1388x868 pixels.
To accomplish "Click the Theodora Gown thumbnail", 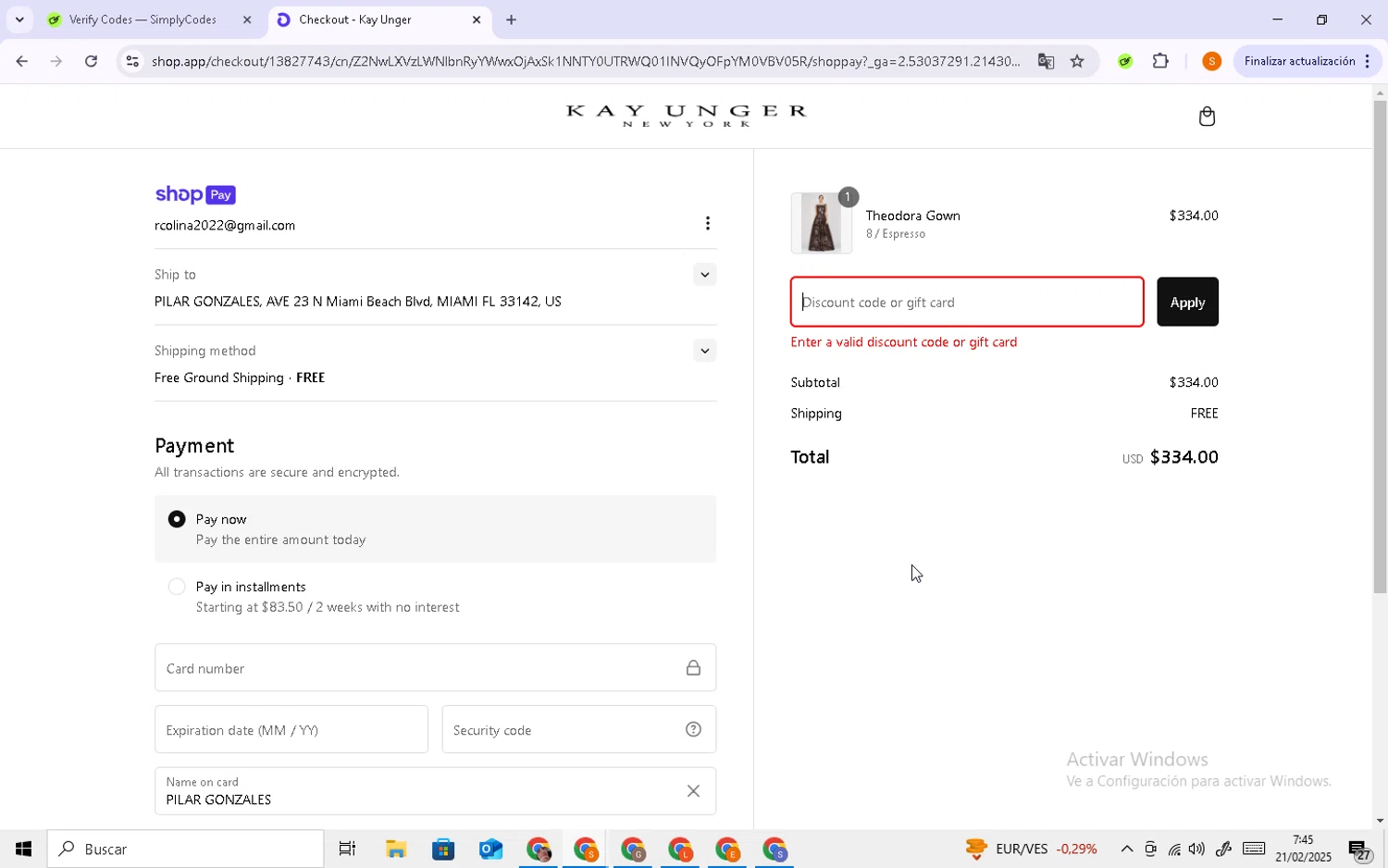I will pyautogui.click(x=822, y=223).
